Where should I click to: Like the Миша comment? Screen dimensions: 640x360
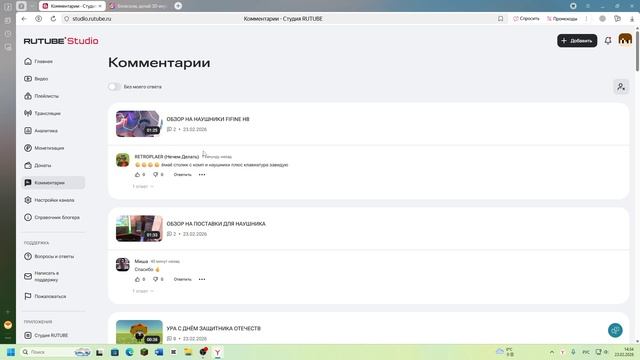138,280
